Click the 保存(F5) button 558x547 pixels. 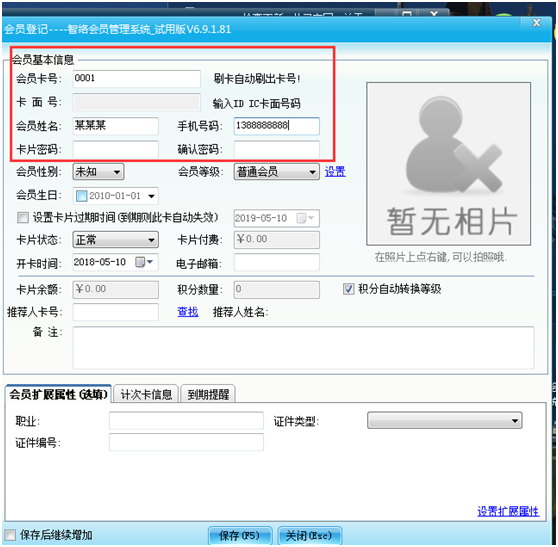[x=240, y=535]
